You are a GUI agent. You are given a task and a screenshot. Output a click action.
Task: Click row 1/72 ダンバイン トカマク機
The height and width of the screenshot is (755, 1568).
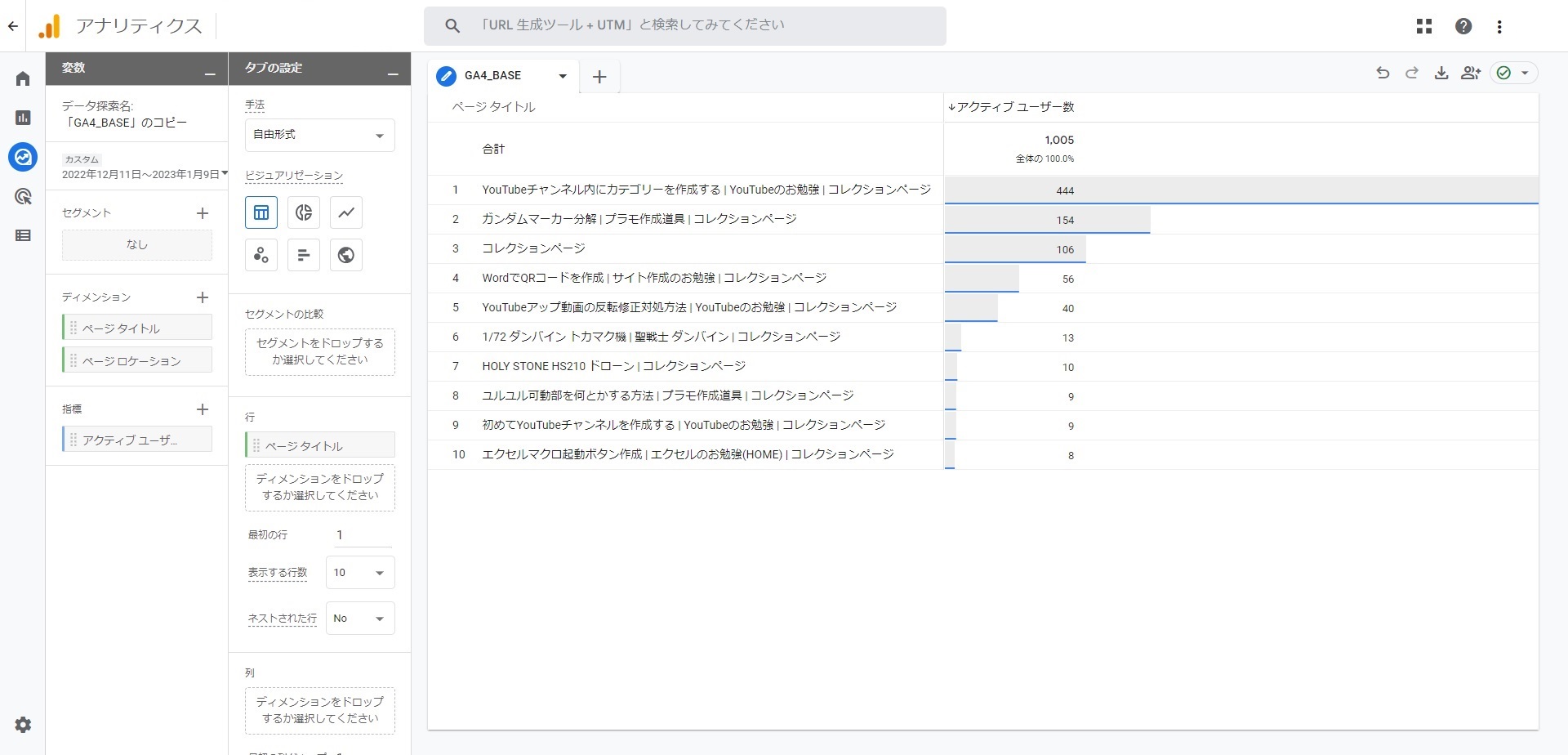coord(661,337)
